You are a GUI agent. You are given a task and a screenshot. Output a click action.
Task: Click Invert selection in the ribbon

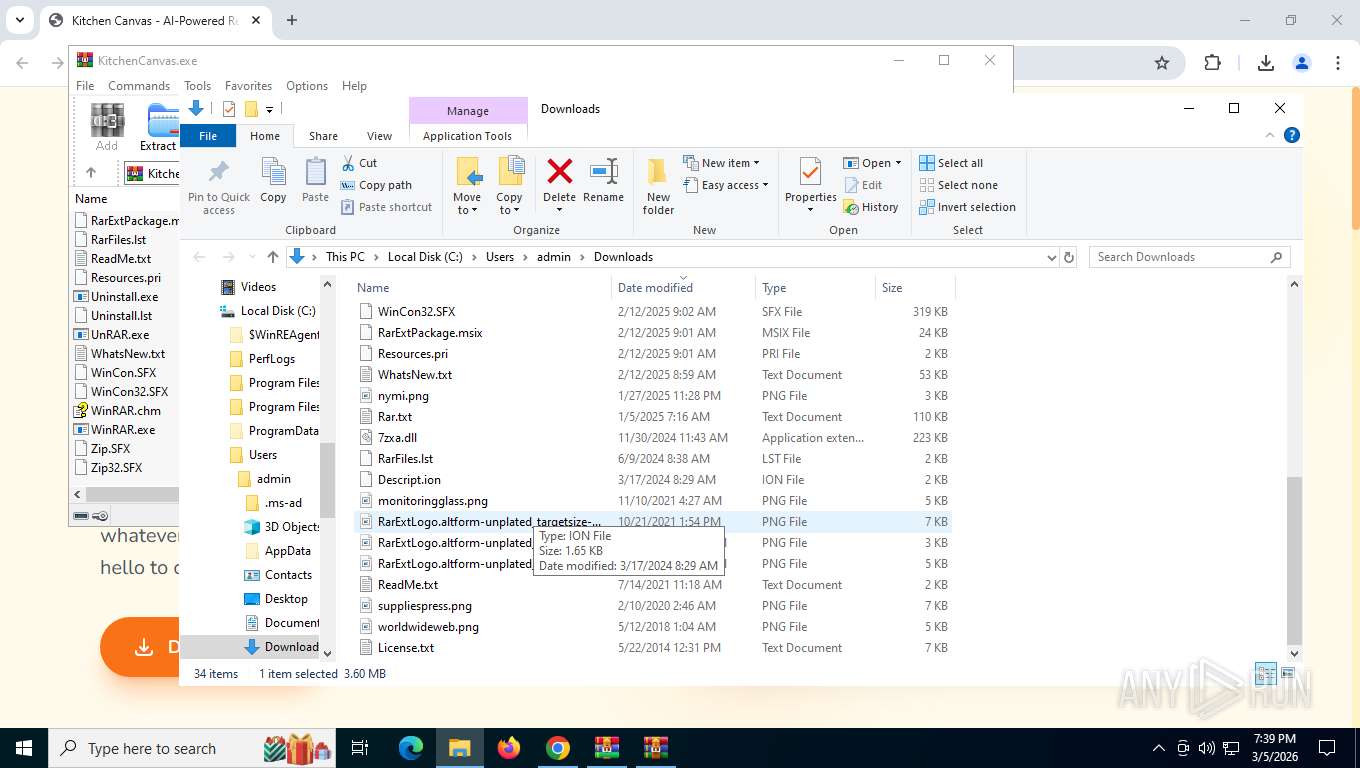tap(967, 207)
